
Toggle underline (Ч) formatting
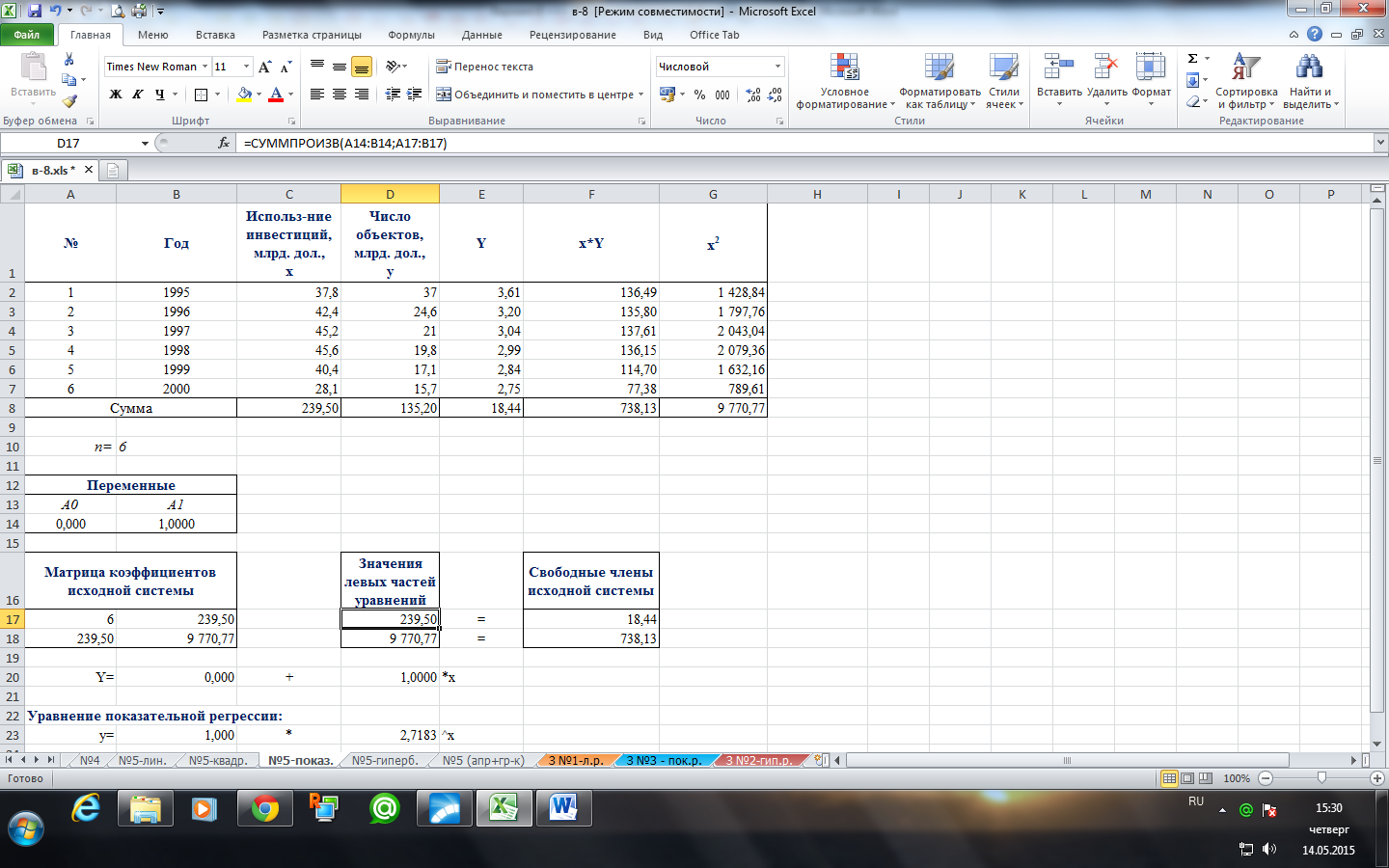[160, 95]
